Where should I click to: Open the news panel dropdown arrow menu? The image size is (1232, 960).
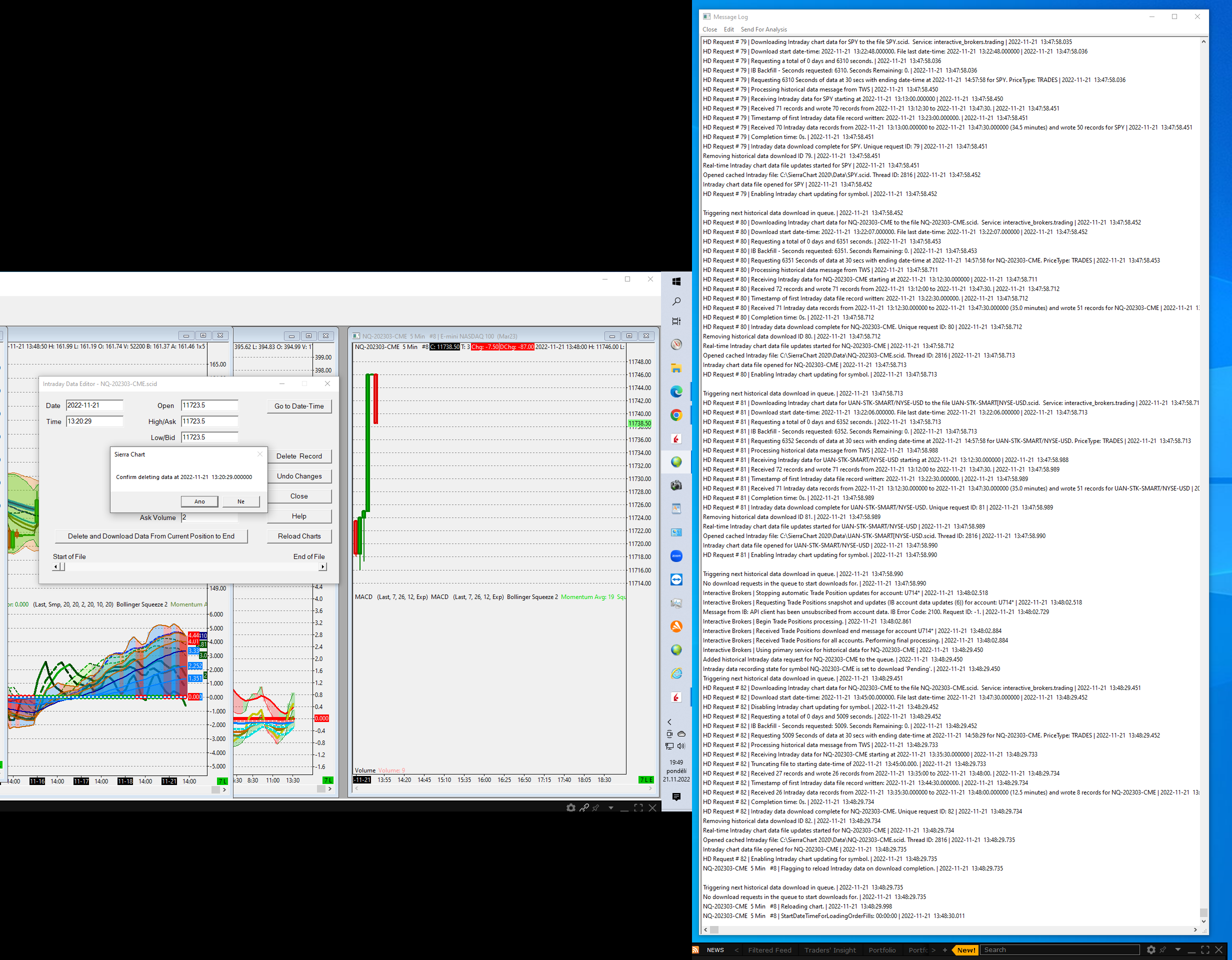click(1178, 950)
